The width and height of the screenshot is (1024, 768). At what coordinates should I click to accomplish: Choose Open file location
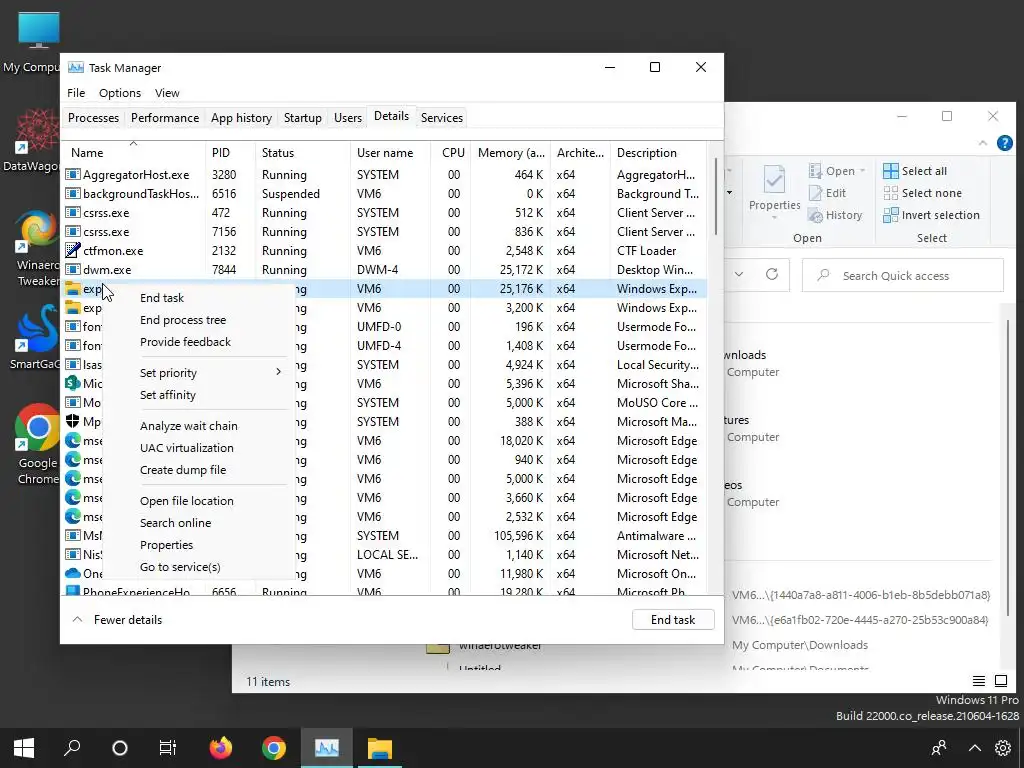coord(186,500)
